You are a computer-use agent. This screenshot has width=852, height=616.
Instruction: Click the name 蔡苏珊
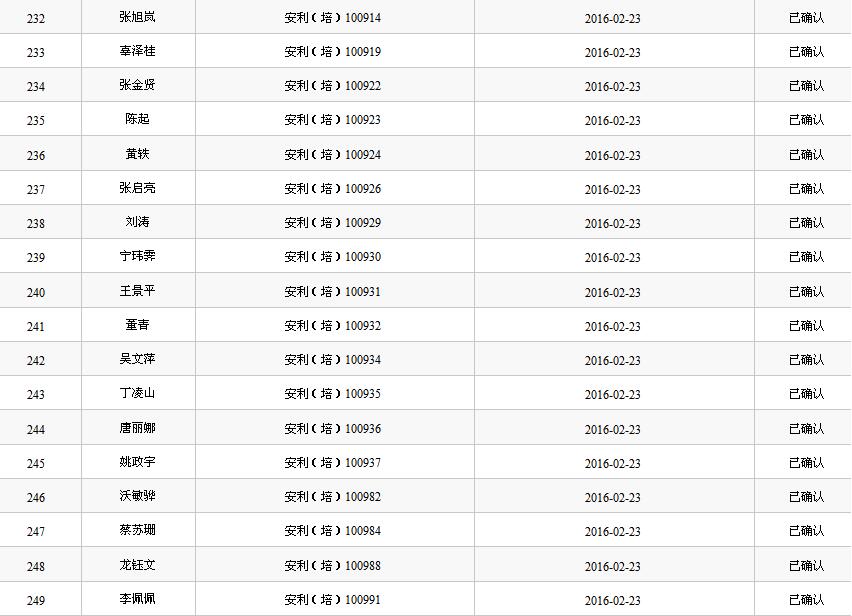click(x=137, y=531)
